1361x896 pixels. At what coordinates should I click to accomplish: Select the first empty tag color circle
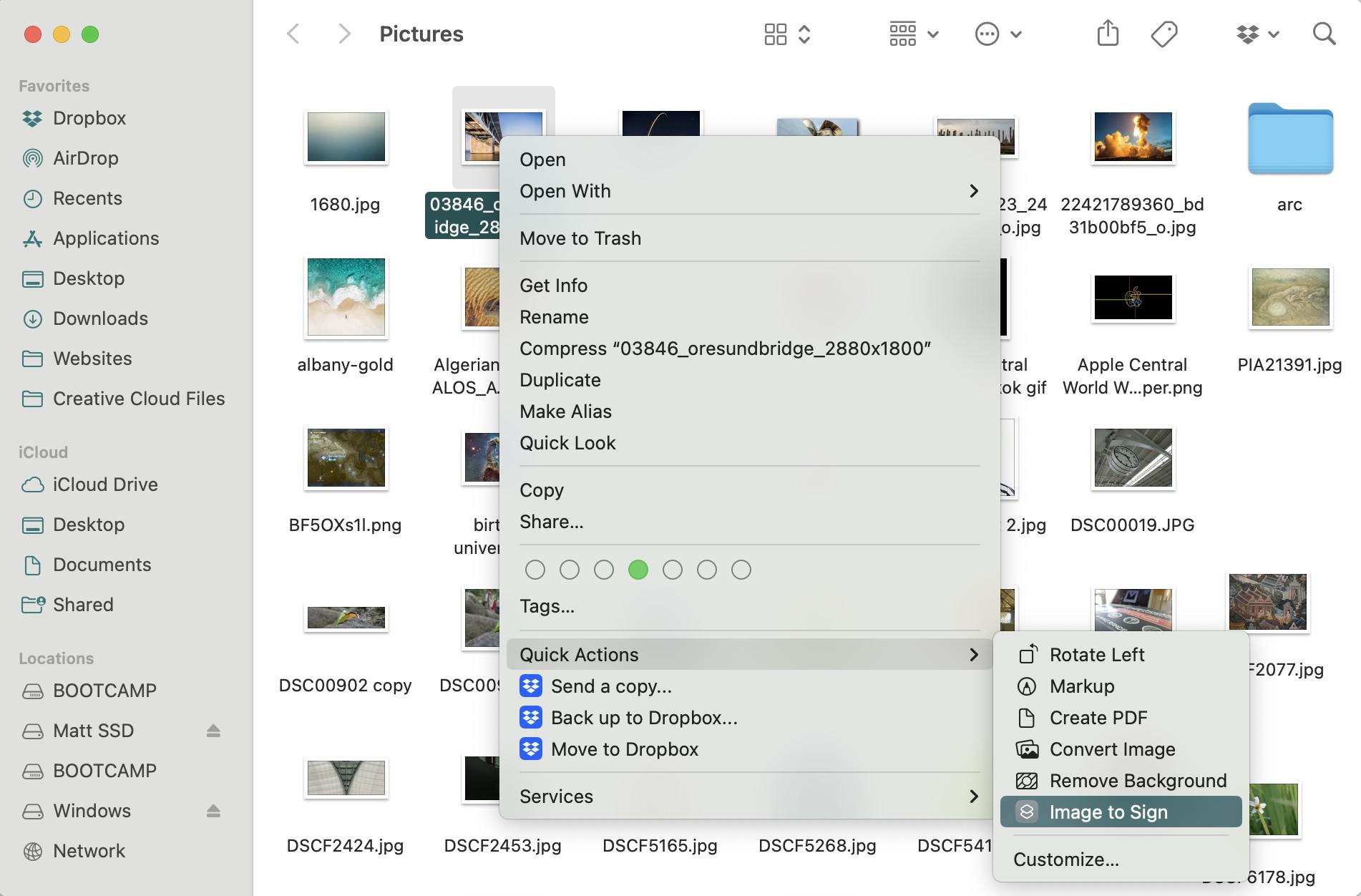pyautogui.click(x=535, y=570)
